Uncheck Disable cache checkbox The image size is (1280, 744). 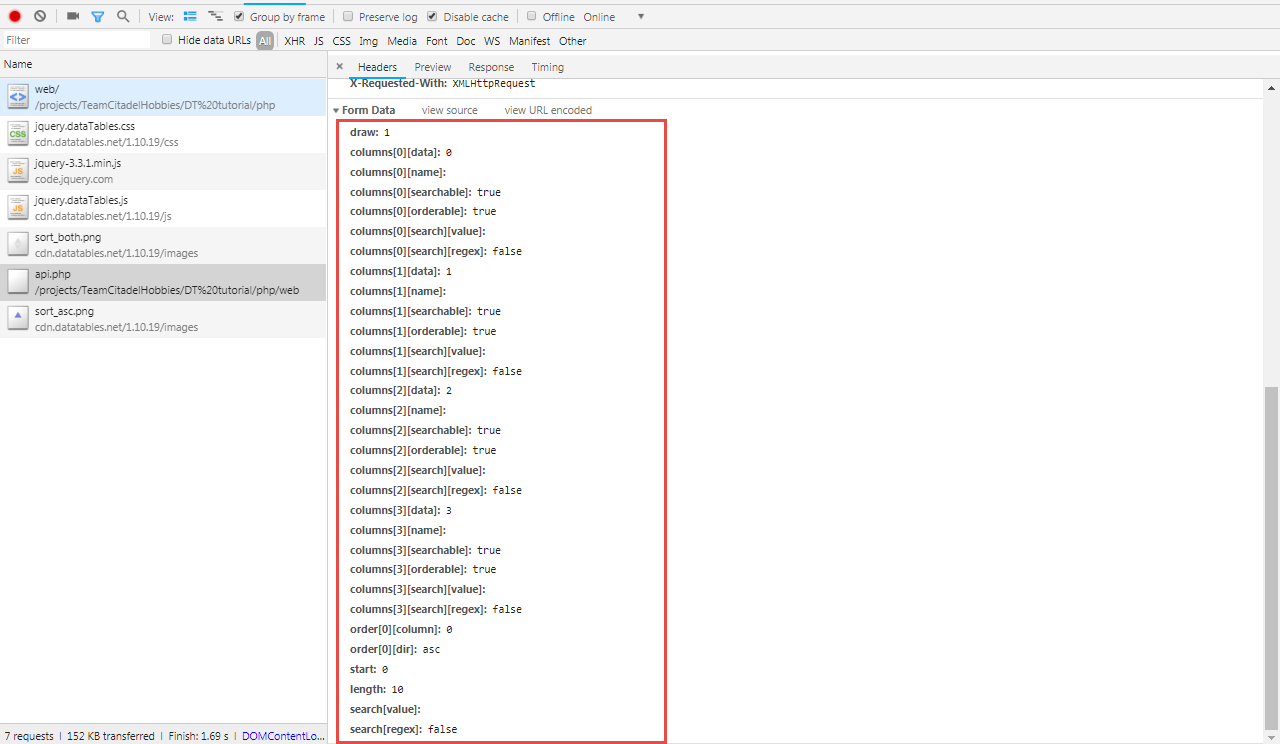pyautogui.click(x=432, y=16)
